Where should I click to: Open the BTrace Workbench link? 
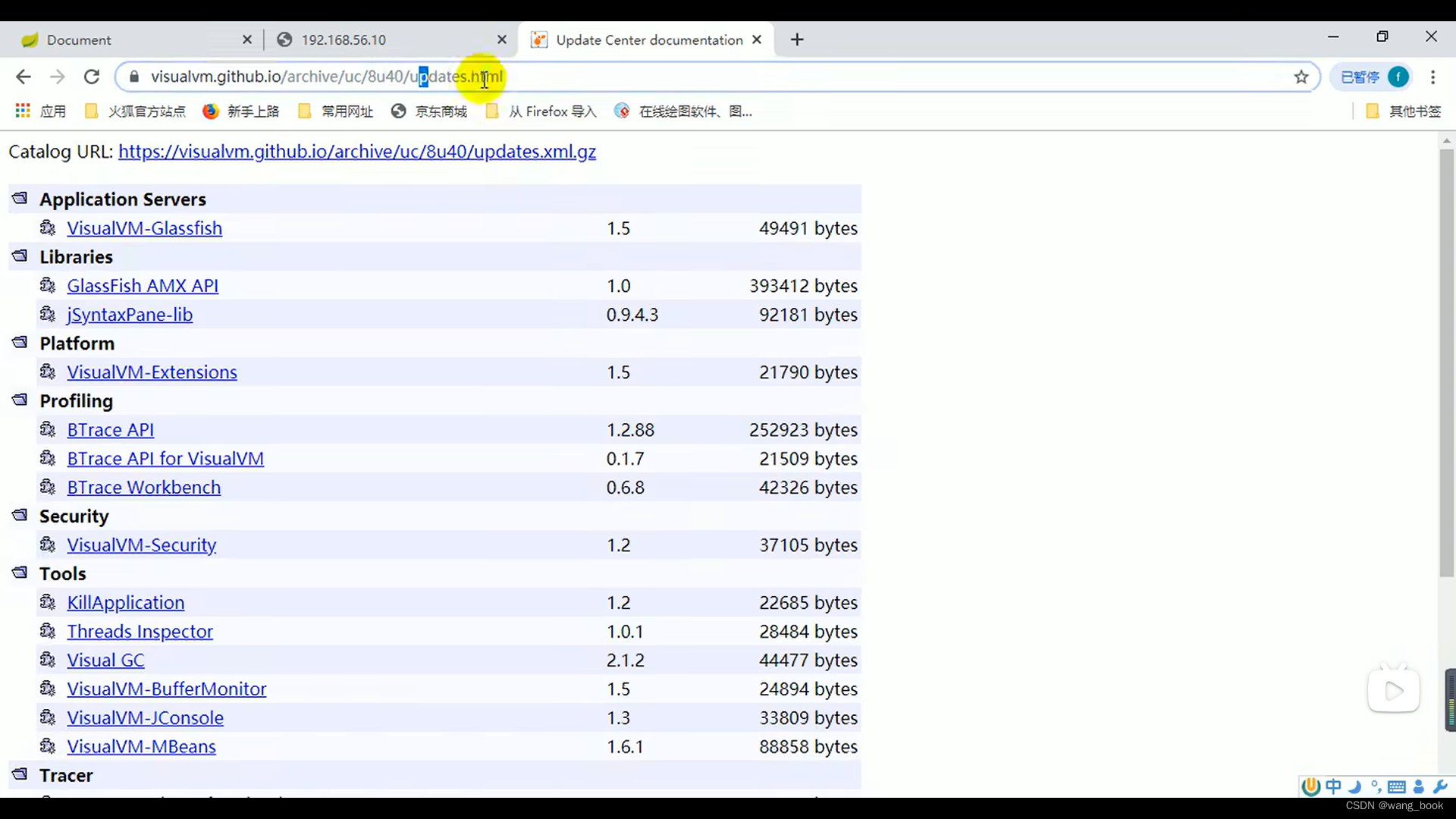[143, 488]
